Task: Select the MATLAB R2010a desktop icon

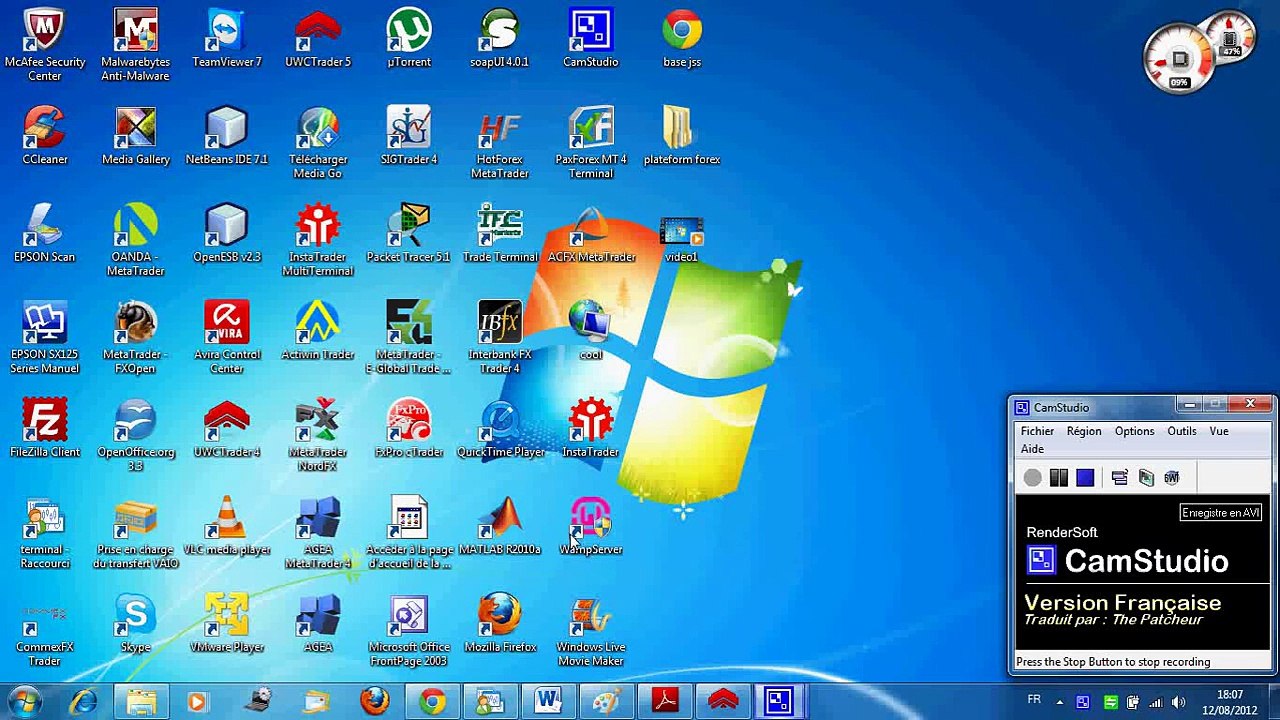Action: point(500,526)
